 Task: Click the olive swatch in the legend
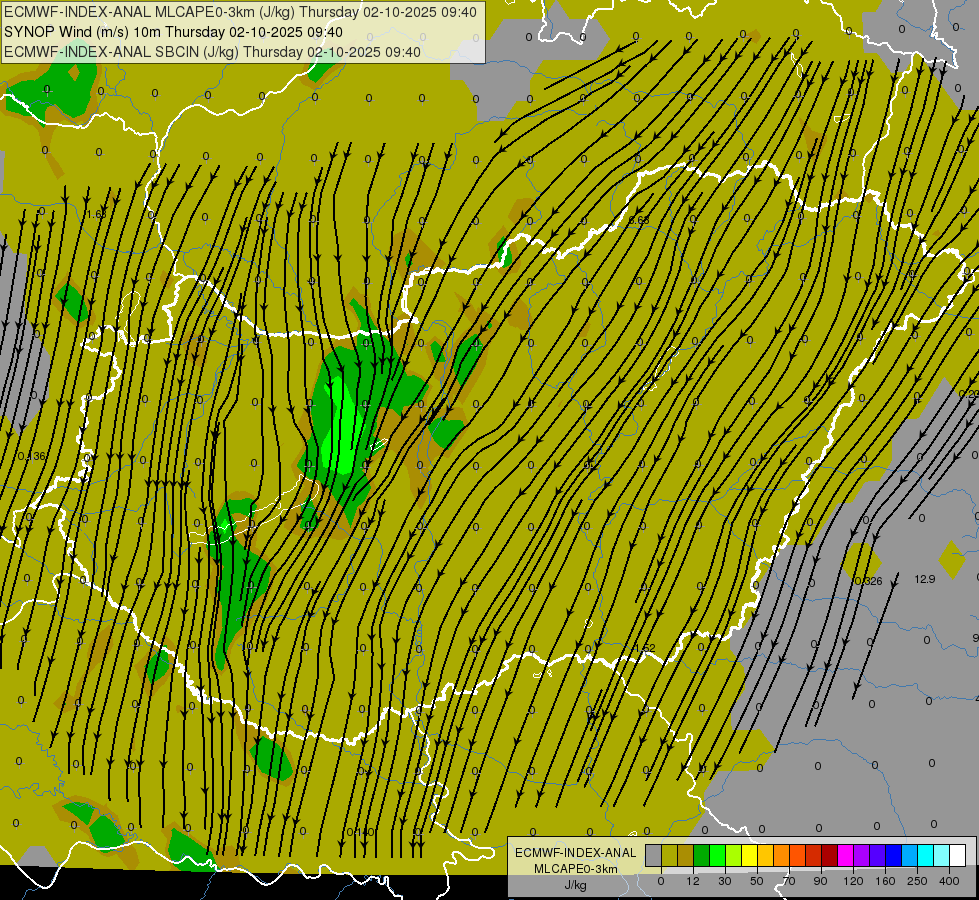tap(669, 855)
